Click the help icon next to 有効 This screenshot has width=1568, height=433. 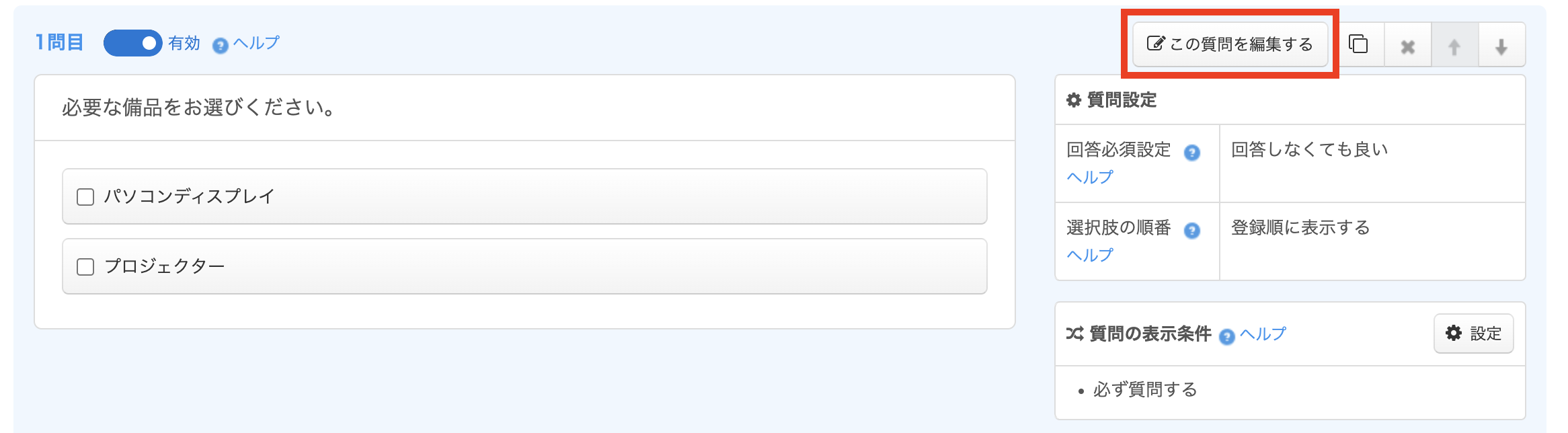(x=221, y=45)
